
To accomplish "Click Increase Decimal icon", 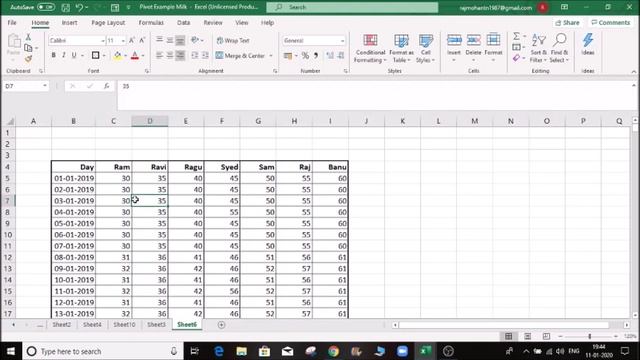I will point(330,56).
